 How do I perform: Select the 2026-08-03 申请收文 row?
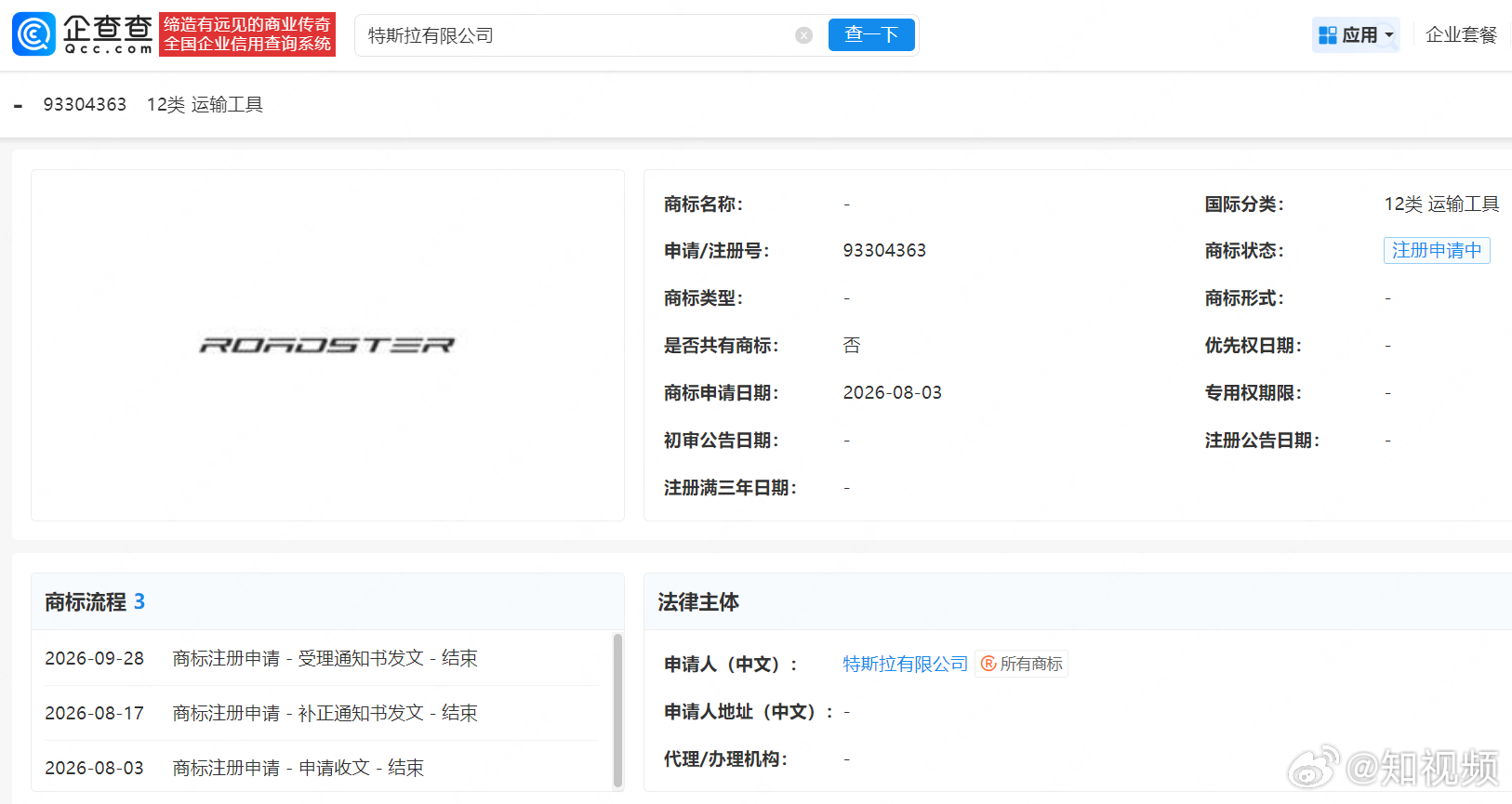(x=321, y=768)
